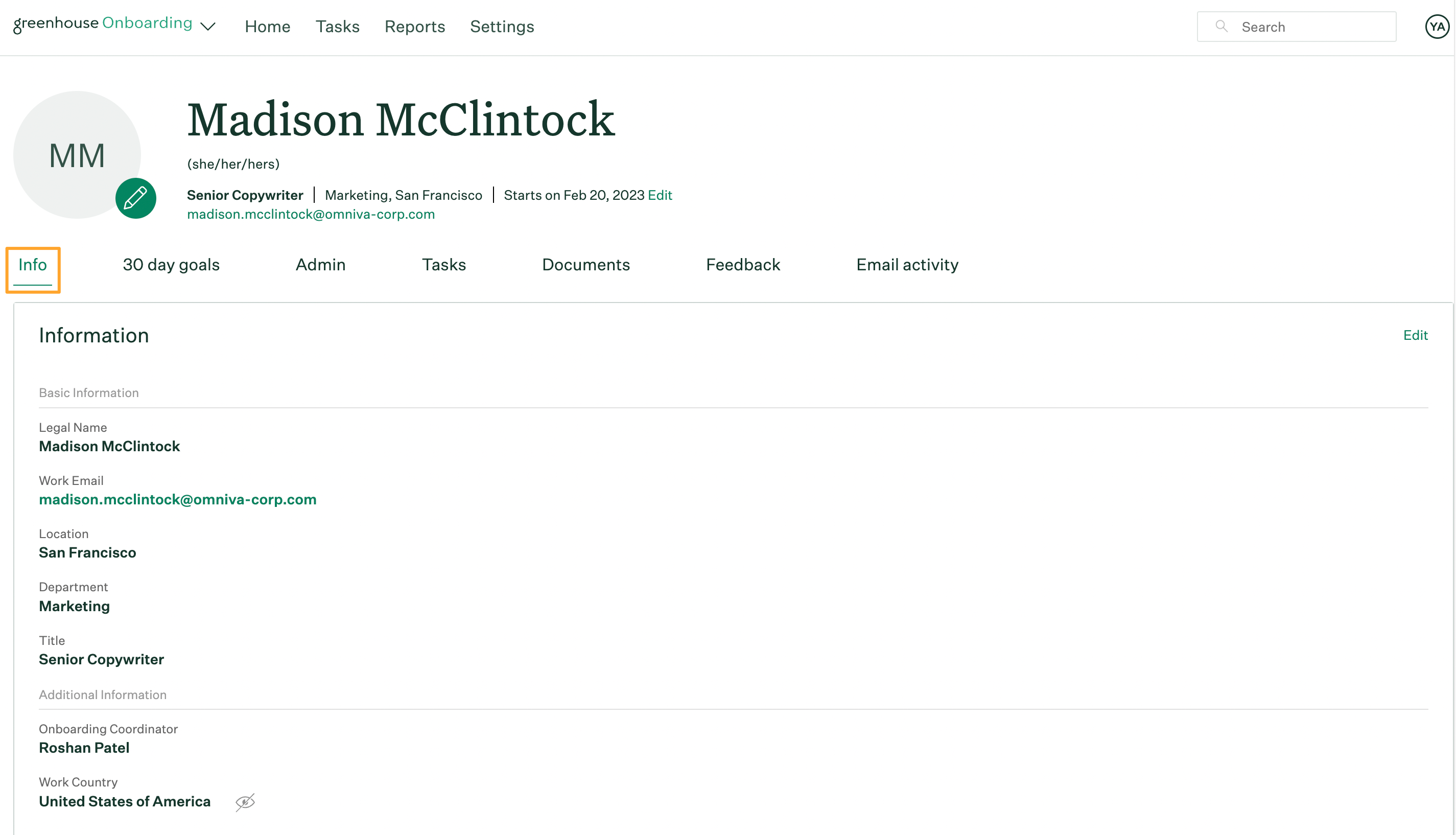Open the Tasks menu item

click(x=337, y=27)
